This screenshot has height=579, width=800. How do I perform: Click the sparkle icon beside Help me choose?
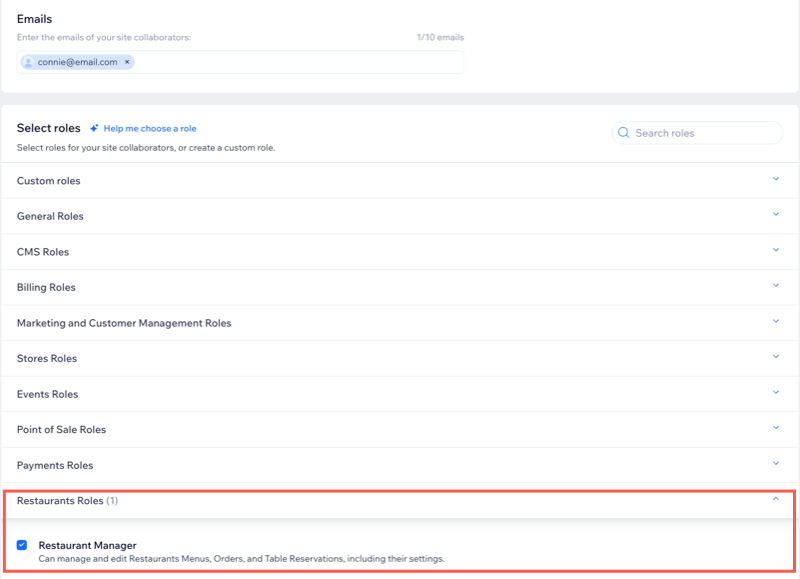[94, 128]
